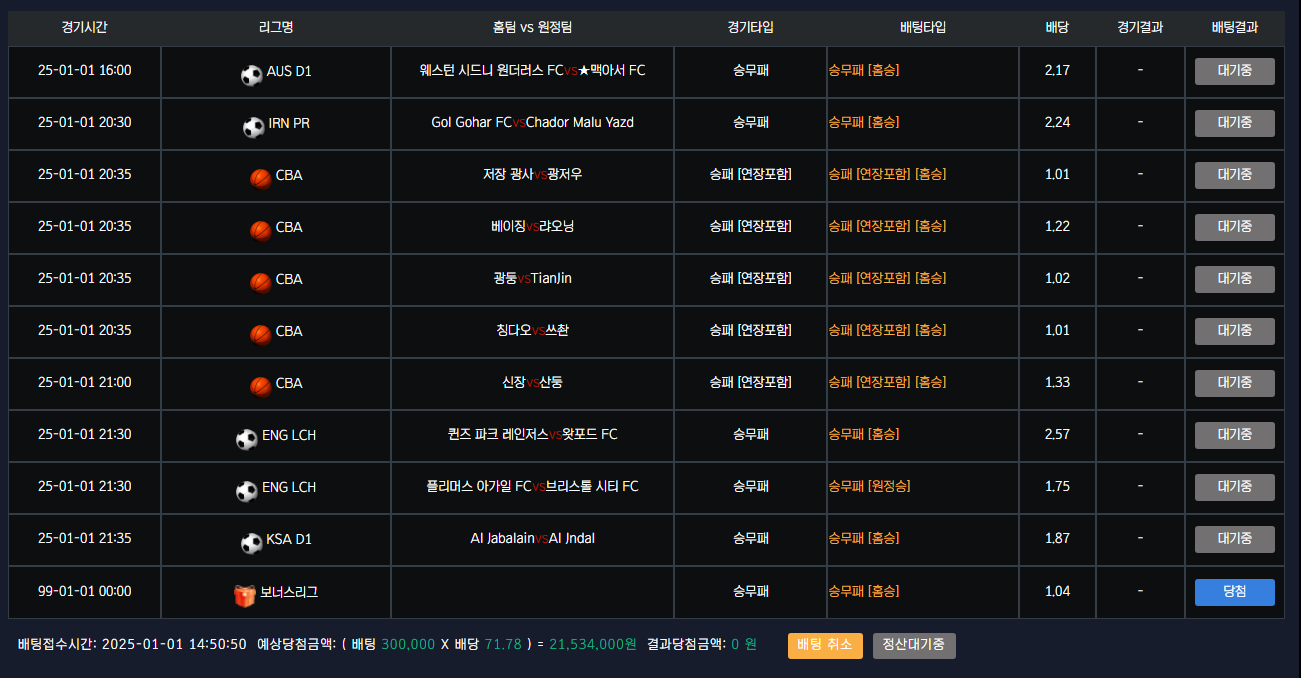The width and height of the screenshot is (1301, 678).
Task: Click the basketball icon in the 칭다오 vs 쓰촨 row
Action: [x=261, y=334]
